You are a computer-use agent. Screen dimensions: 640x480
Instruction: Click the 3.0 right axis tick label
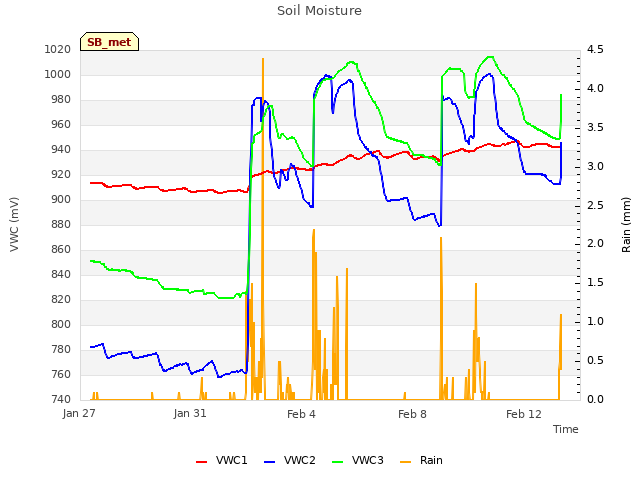[x=595, y=166]
